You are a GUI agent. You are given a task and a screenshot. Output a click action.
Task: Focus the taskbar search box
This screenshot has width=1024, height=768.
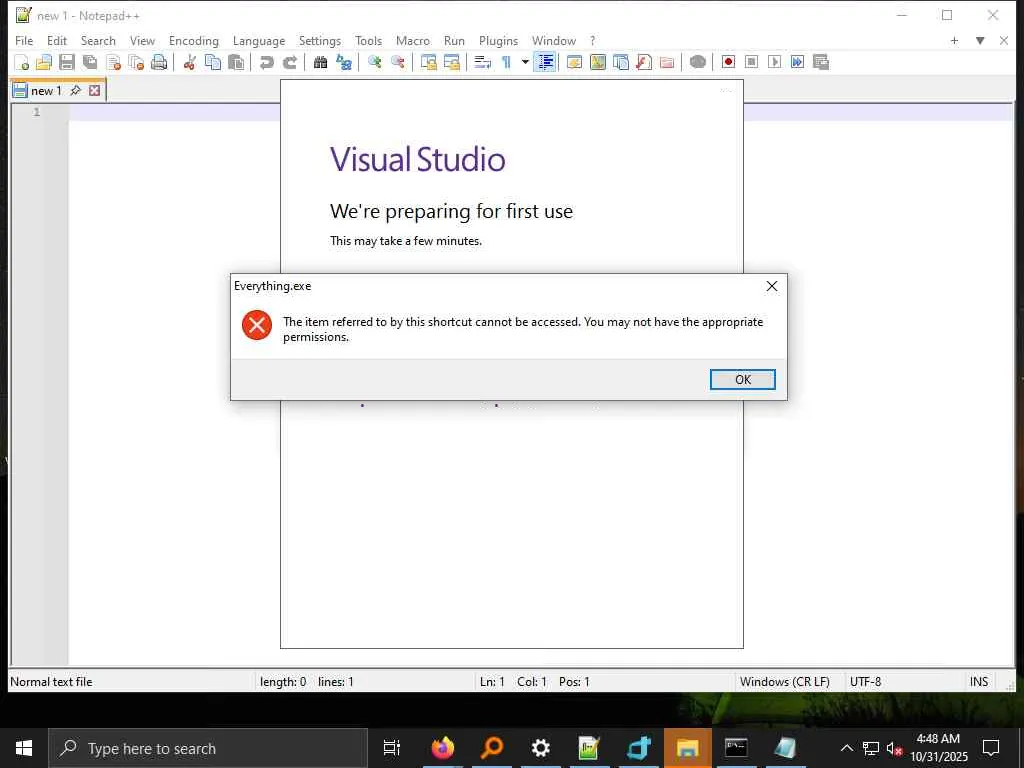click(x=208, y=748)
